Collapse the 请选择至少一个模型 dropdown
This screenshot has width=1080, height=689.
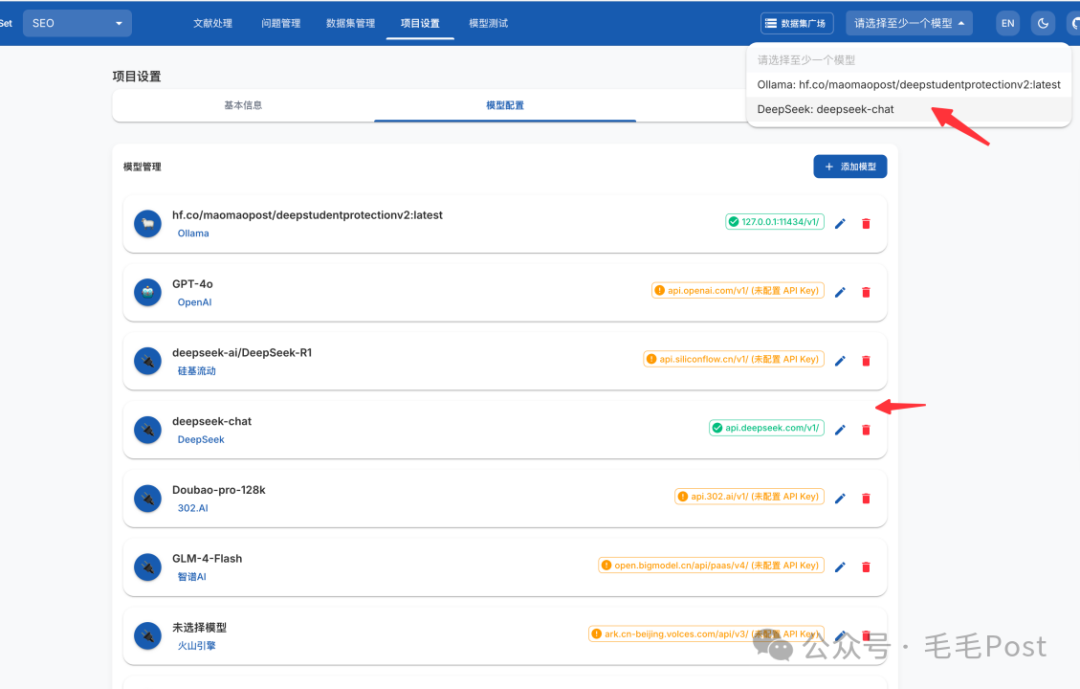coord(908,22)
